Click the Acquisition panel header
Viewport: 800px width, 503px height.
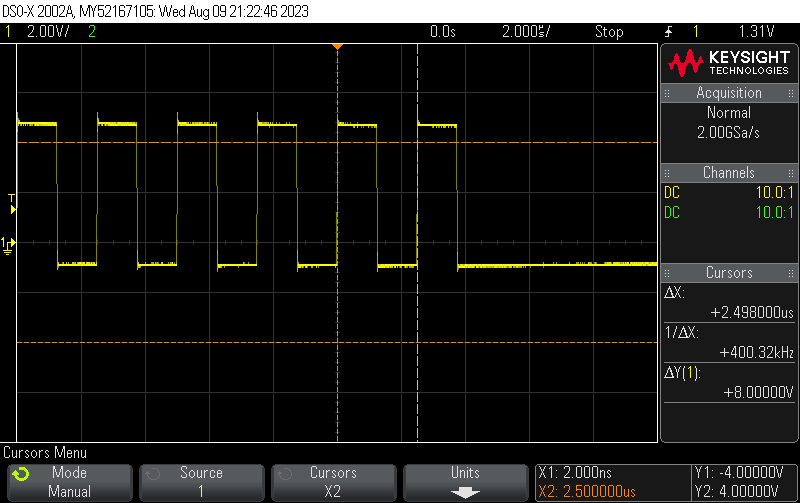click(x=729, y=93)
